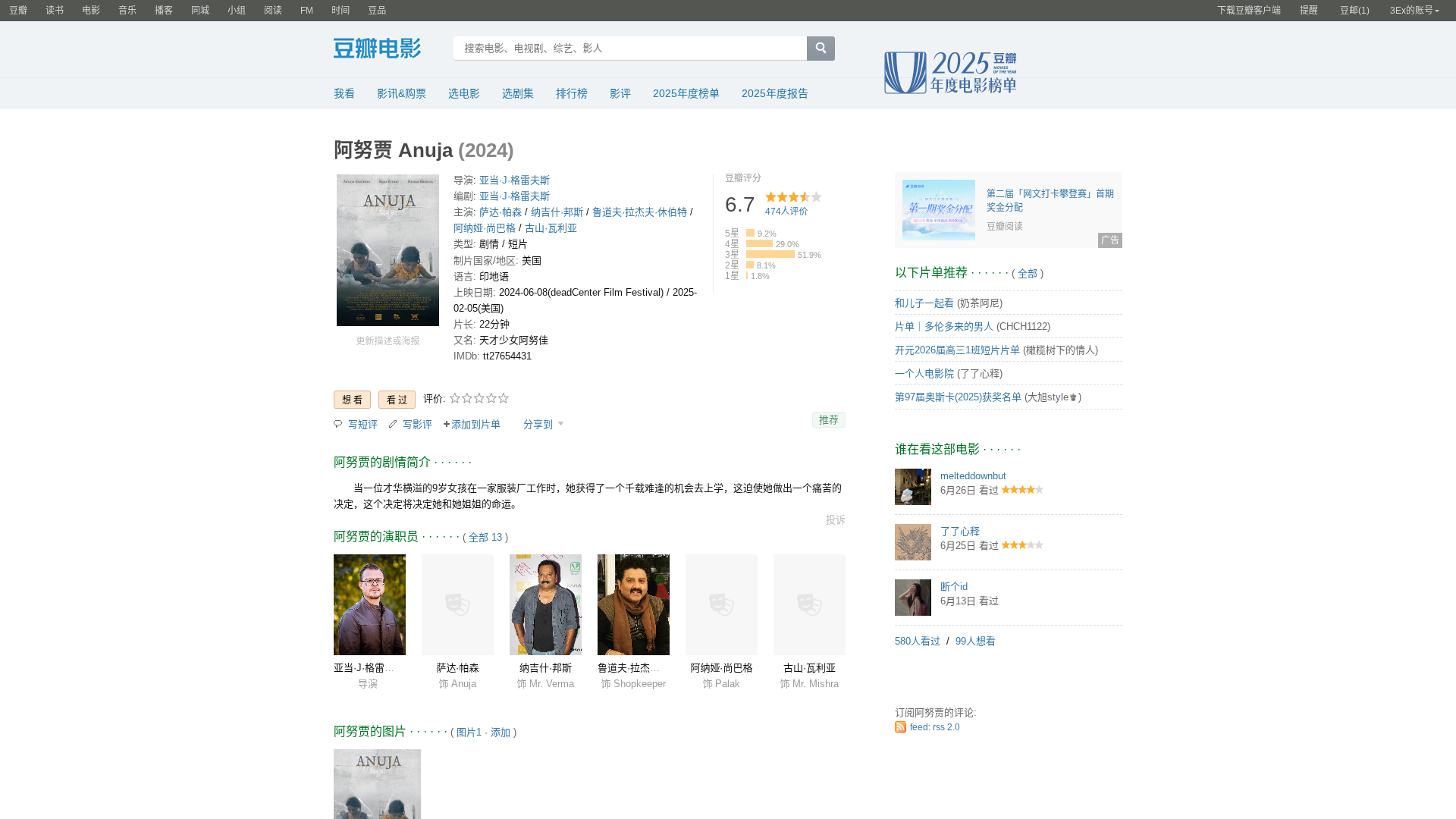The image size is (1456, 819).
Task: Open the 影评 navigation tab
Action: click(620, 93)
